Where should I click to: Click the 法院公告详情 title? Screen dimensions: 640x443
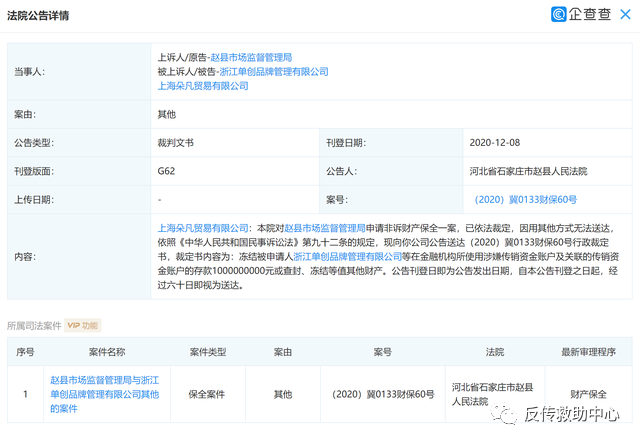[38, 16]
